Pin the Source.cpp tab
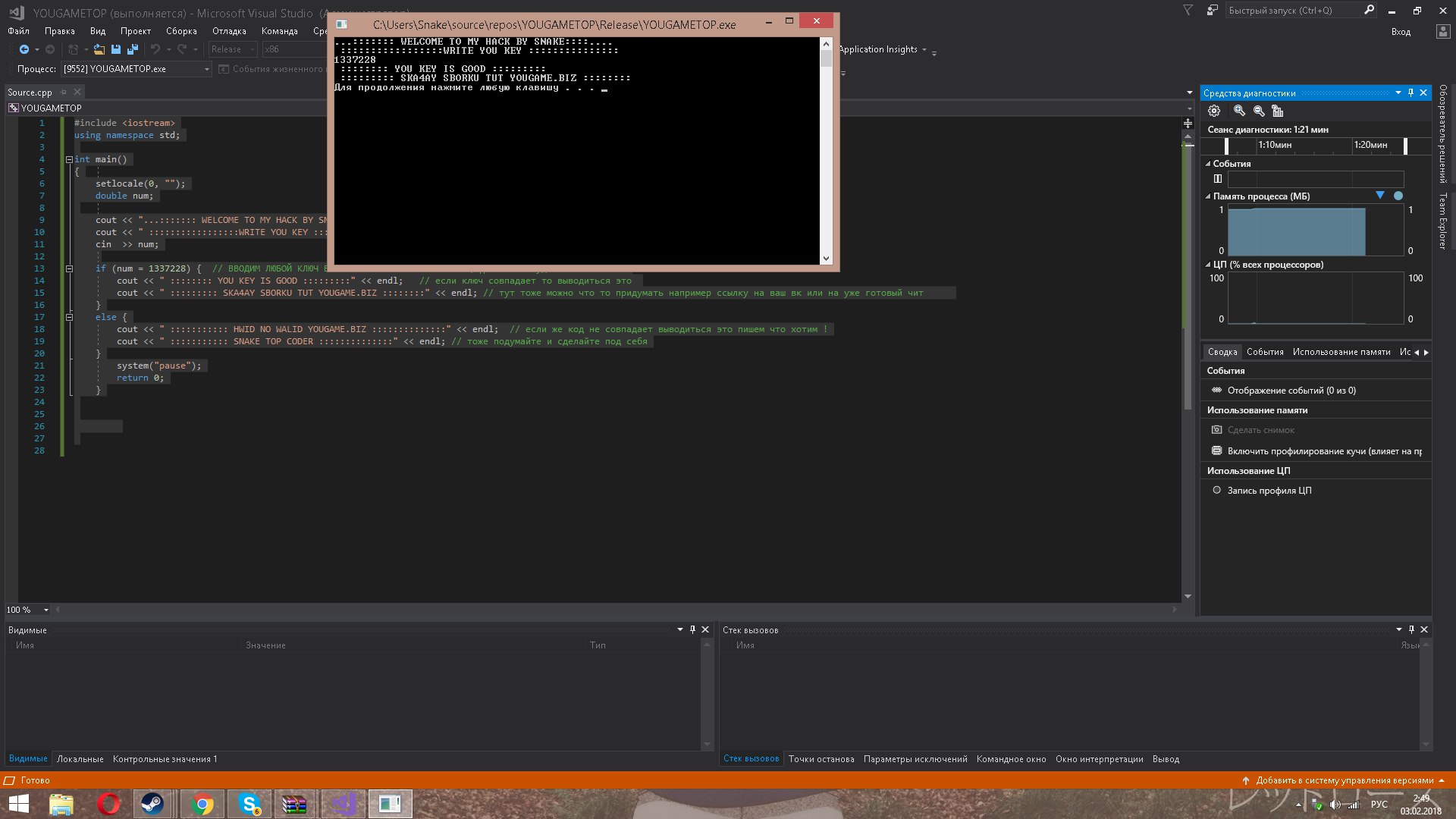The height and width of the screenshot is (819, 1456). pyautogui.click(x=64, y=92)
